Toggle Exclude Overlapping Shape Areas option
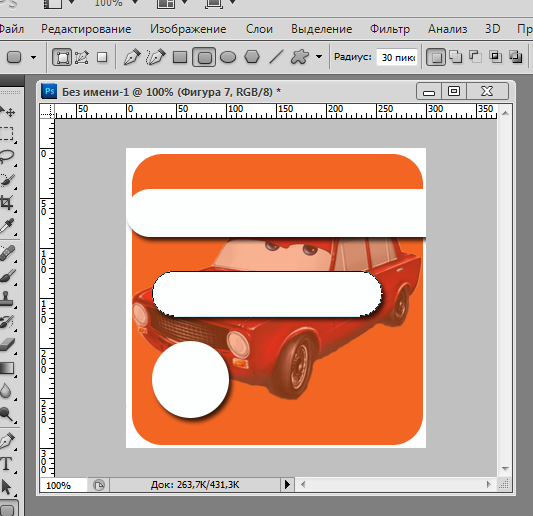The height and width of the screenshot is (516, 533). click(x=516, y=57)
